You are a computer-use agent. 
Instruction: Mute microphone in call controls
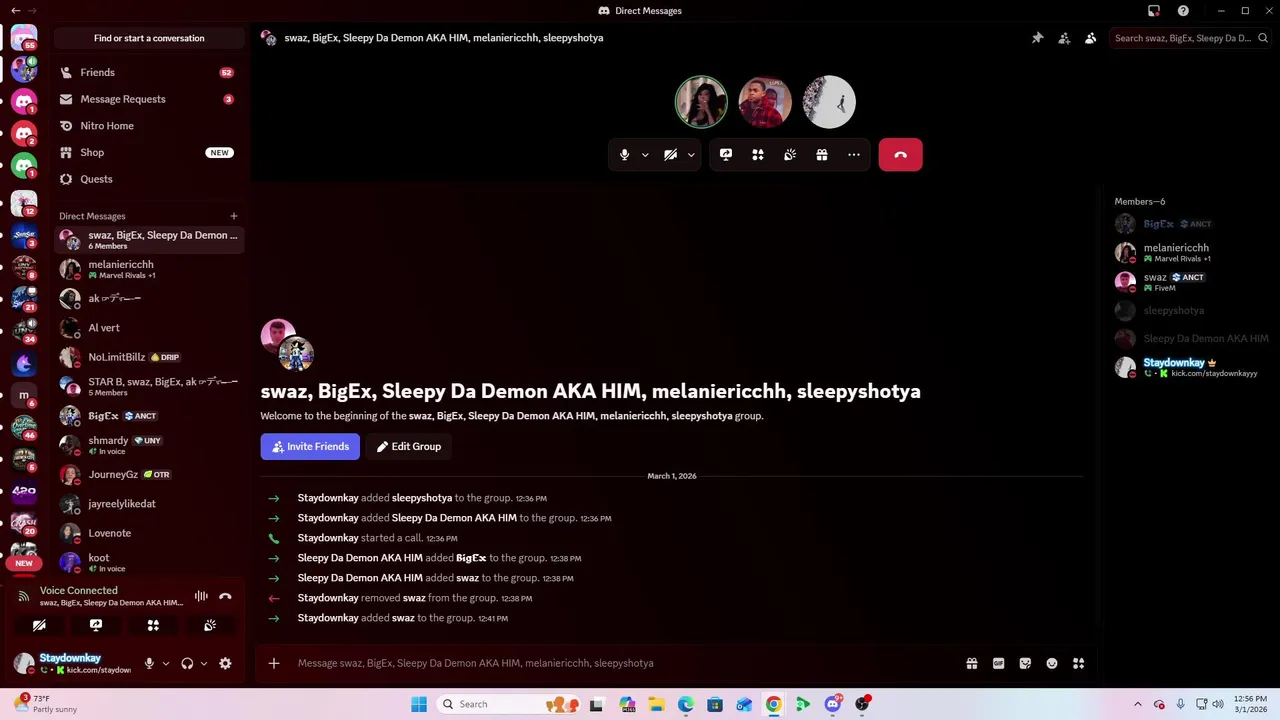[624, 155]
